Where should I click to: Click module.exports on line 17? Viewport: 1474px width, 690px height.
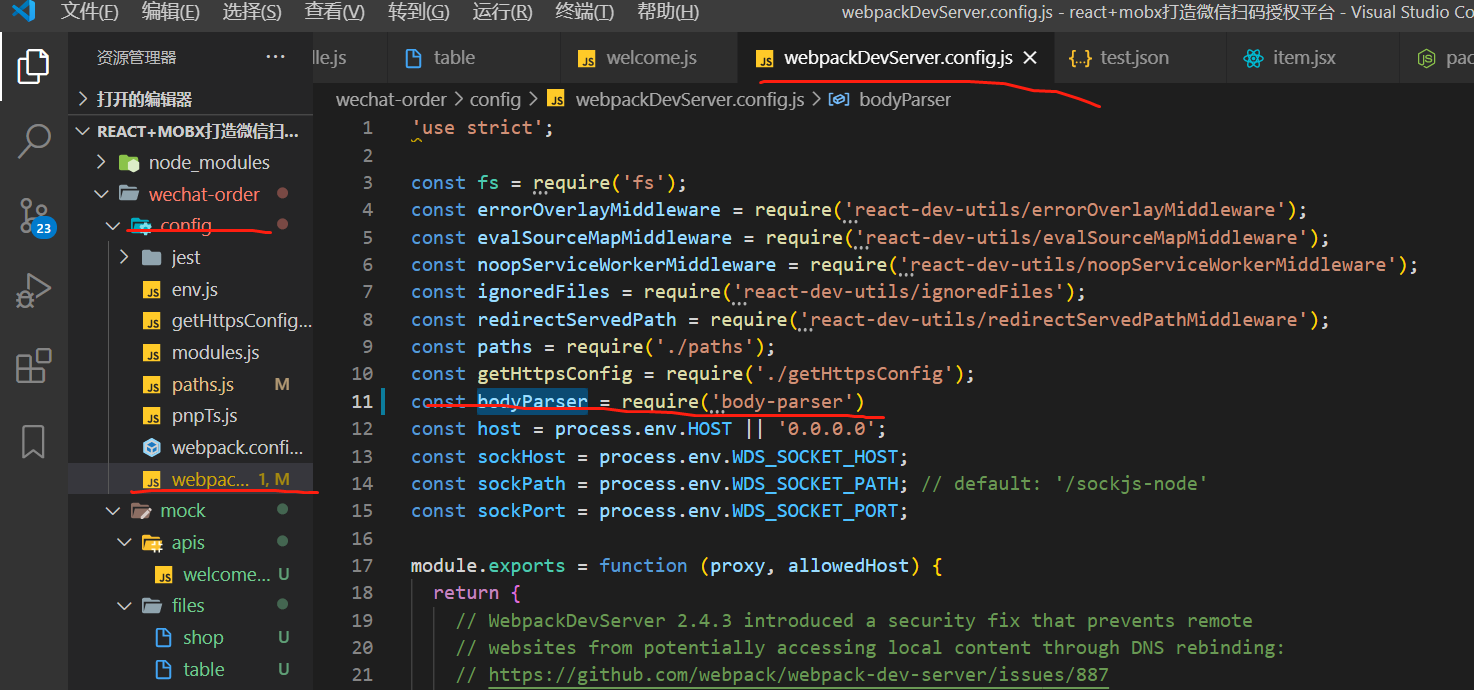pyautogui.click(x=488, y=565)
